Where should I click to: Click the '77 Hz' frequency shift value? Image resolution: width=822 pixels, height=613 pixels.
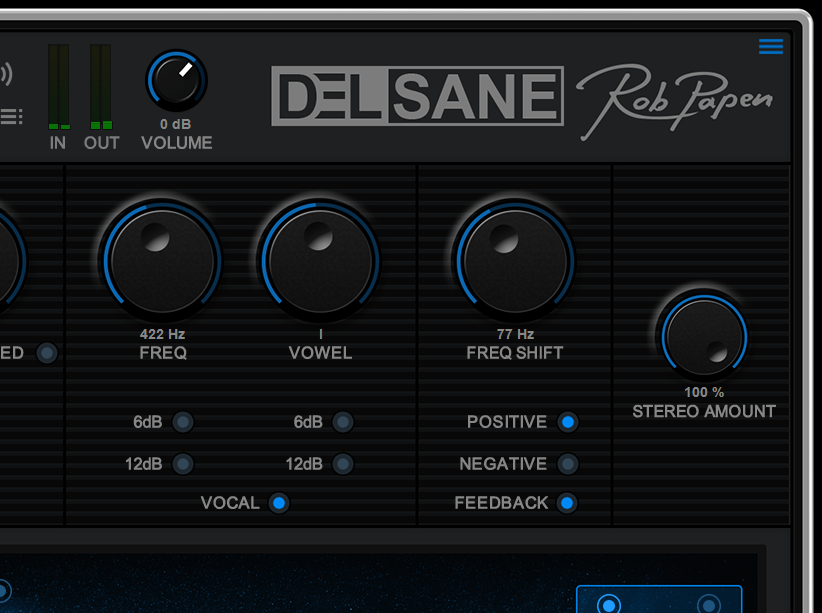515,334
